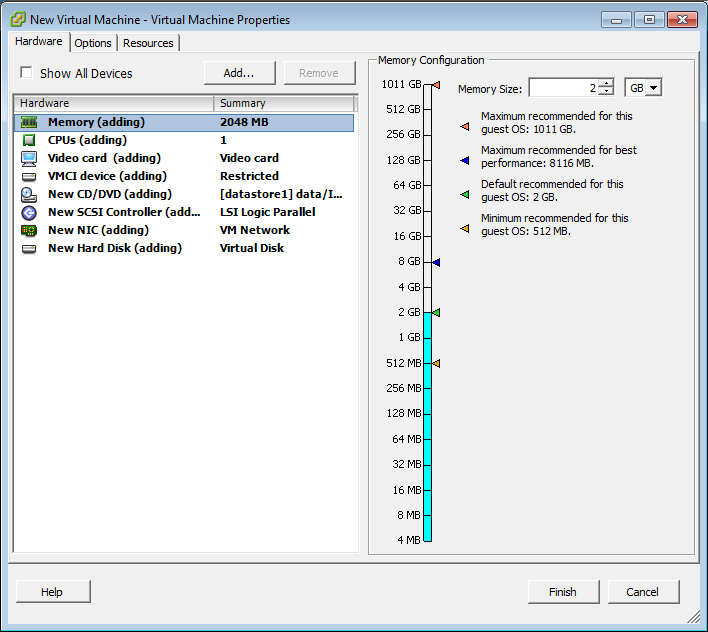Click the vSphere window title icon
This screenshot has width=708, height=632.
(18, 19)
